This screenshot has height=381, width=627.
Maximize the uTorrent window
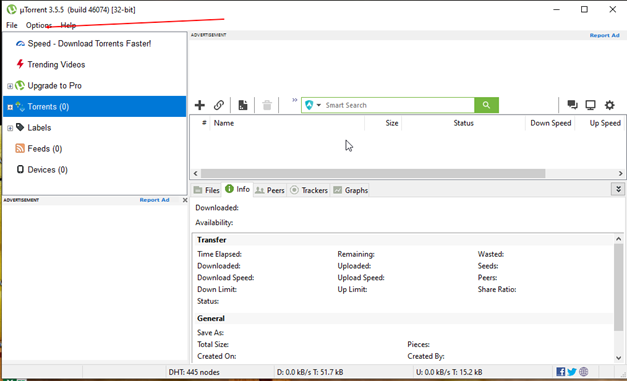[584, 9]
